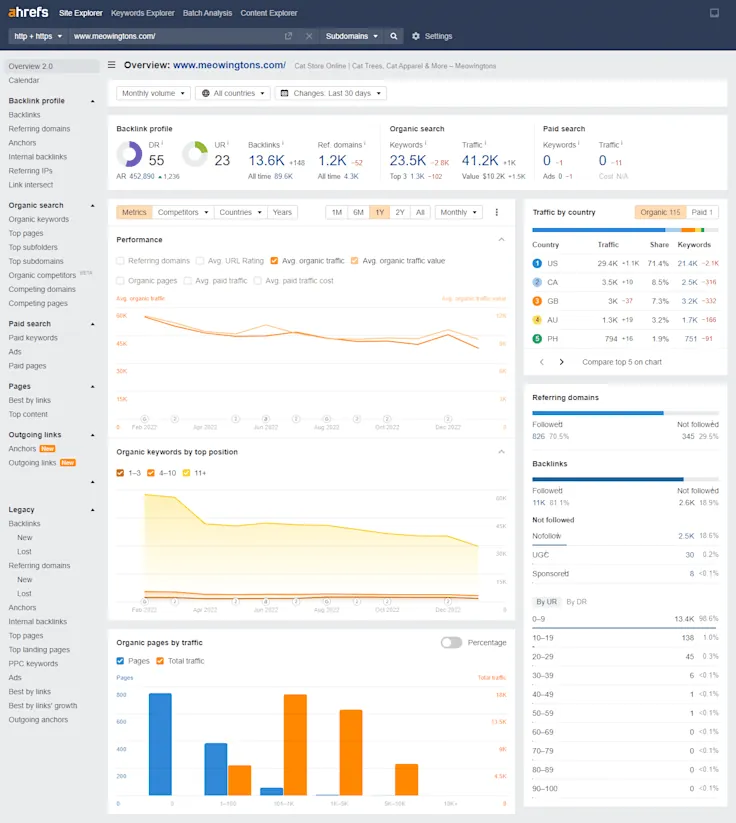
Task: Click the info icon beside Organic Keywords
Action: (426, 143)
